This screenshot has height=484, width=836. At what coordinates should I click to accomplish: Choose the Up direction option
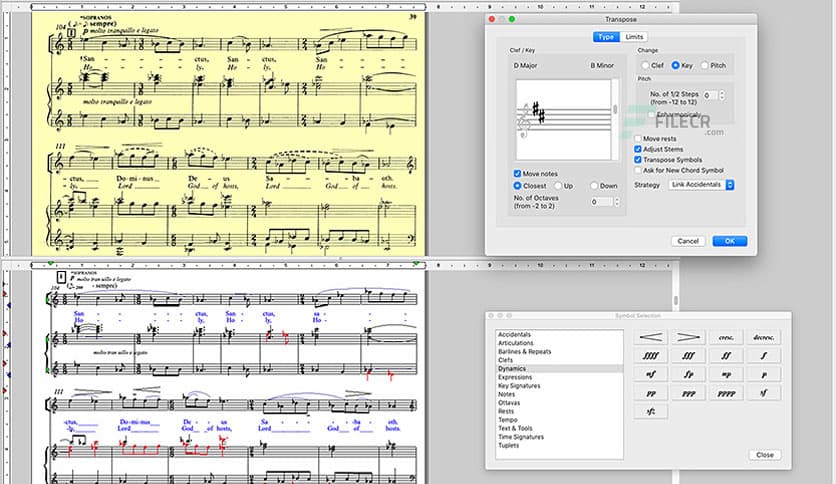558,185
